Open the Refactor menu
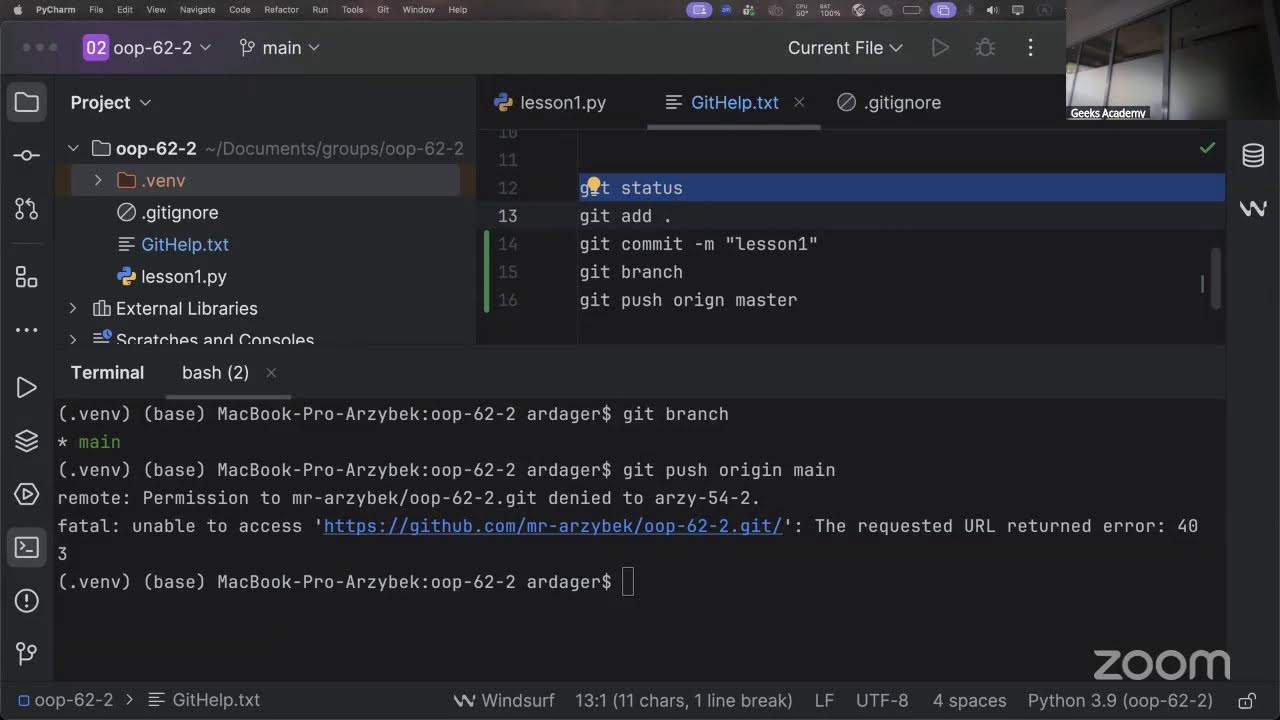Image resolution: width=1280 pixels, height=720 pixels. click(x=281, y=10)
